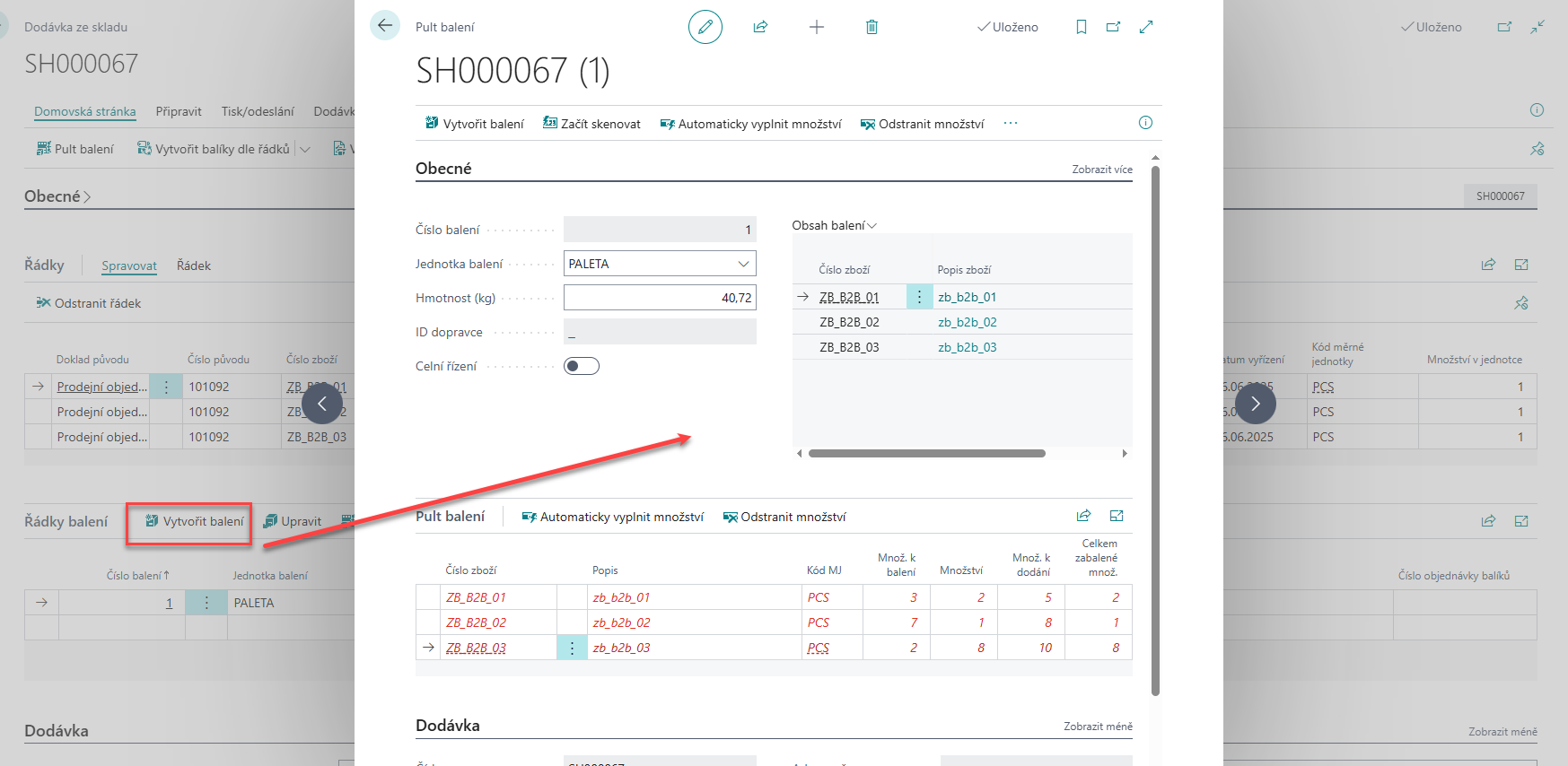The width and height of the screenshot is (1568, 766).
Task: Click the info icon in the action bar
Action: pyautogui.click(x=1145, y=123)
